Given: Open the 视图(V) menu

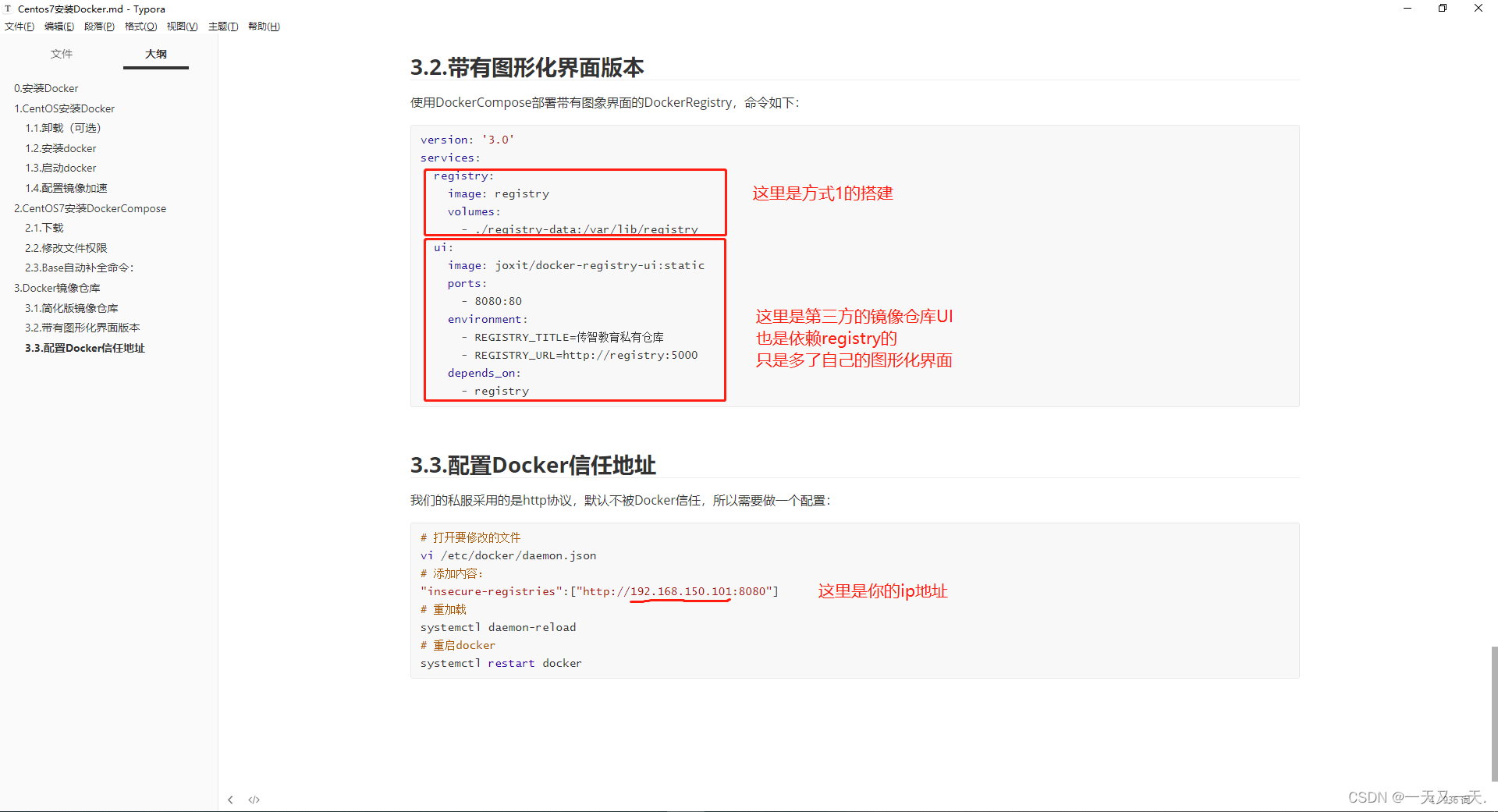Looking at the screenshot, I should 182,26.
